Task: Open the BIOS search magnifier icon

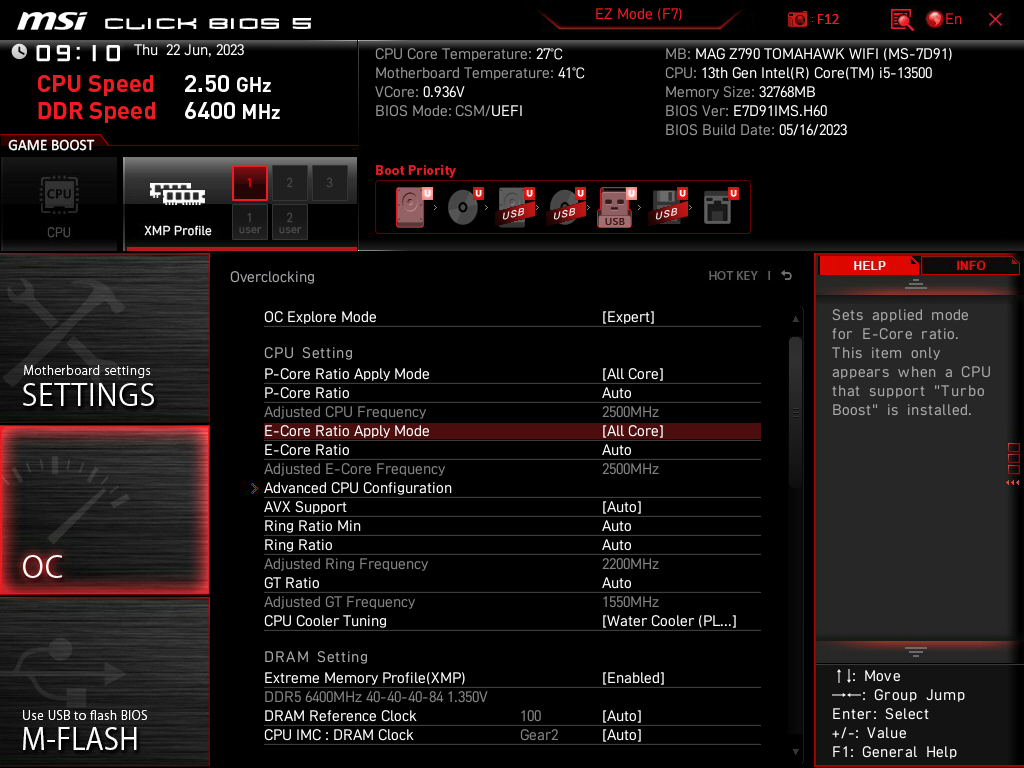Action: click(901, 20)
